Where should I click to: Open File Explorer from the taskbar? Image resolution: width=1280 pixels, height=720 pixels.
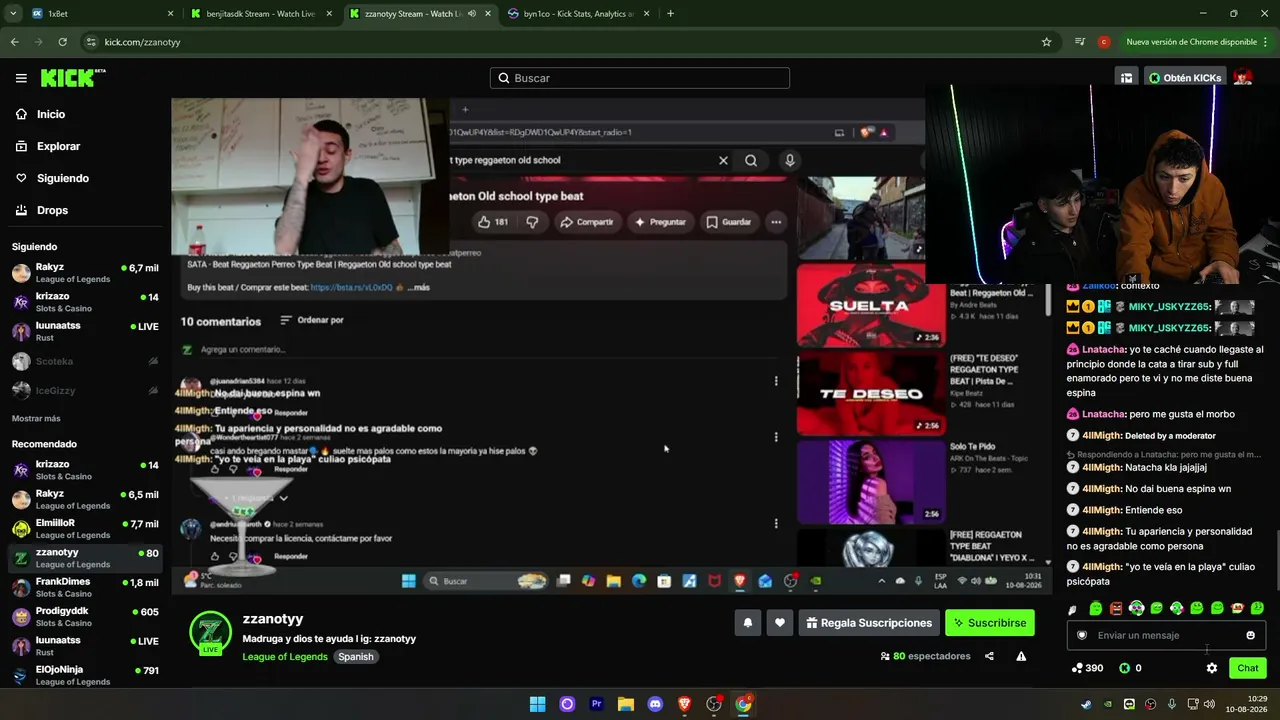(625, 704)
